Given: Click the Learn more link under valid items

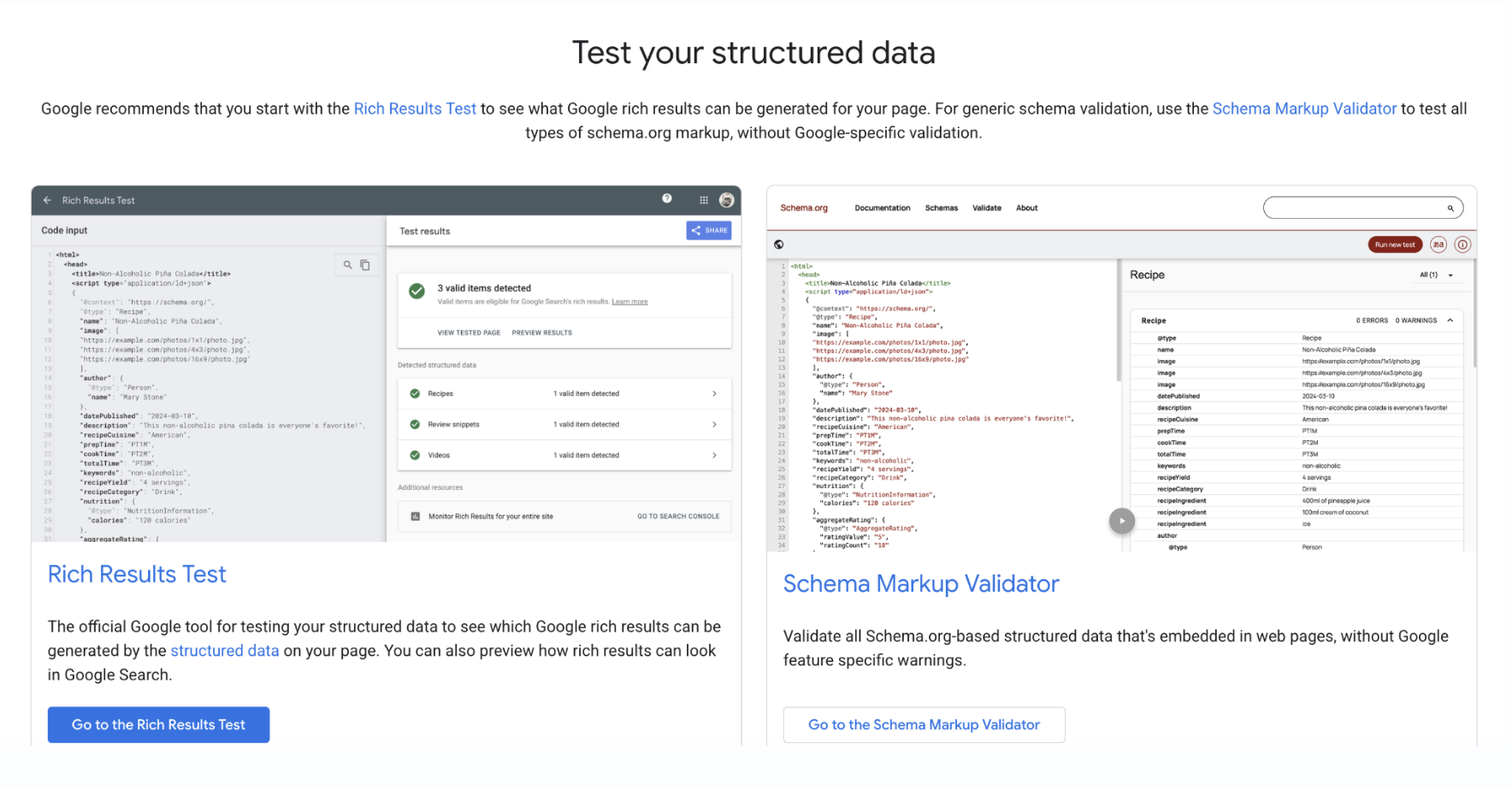Looking at the screenshot, I should coord(629,302).
